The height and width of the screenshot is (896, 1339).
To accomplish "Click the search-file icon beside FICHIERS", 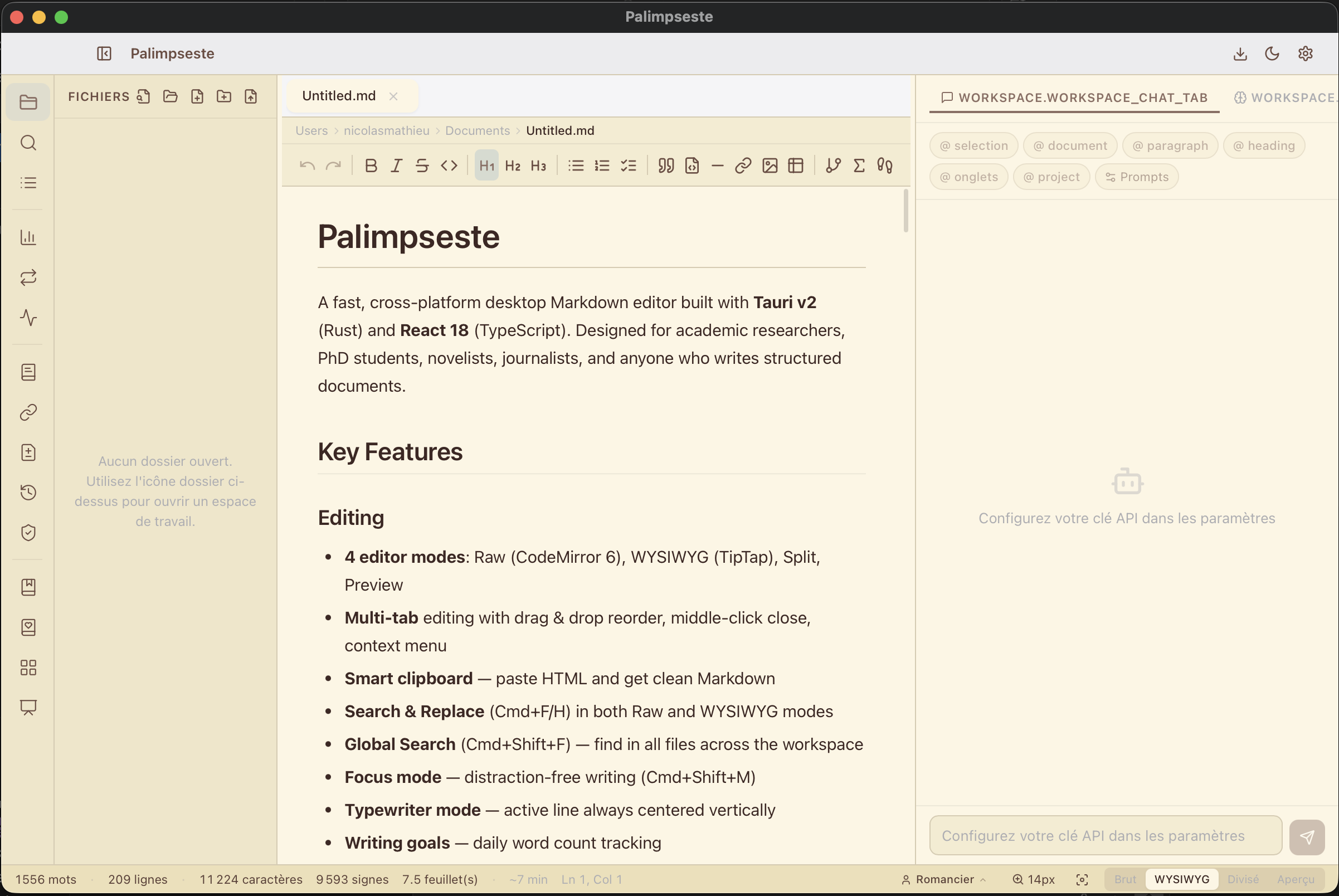I will click(x=143, y=96).
